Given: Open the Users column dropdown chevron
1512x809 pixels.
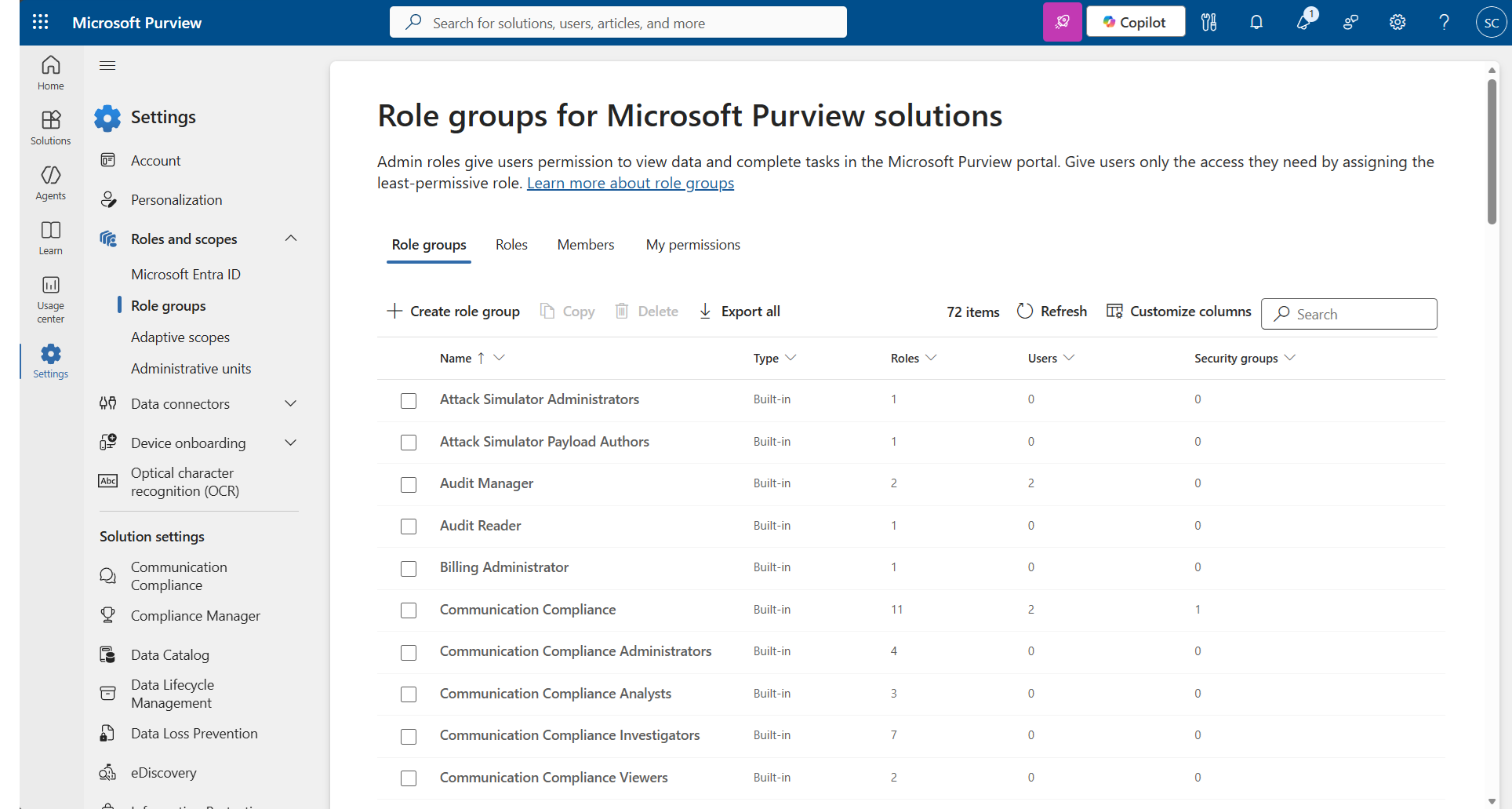Looking at the screenshot, I should 1069,358.
